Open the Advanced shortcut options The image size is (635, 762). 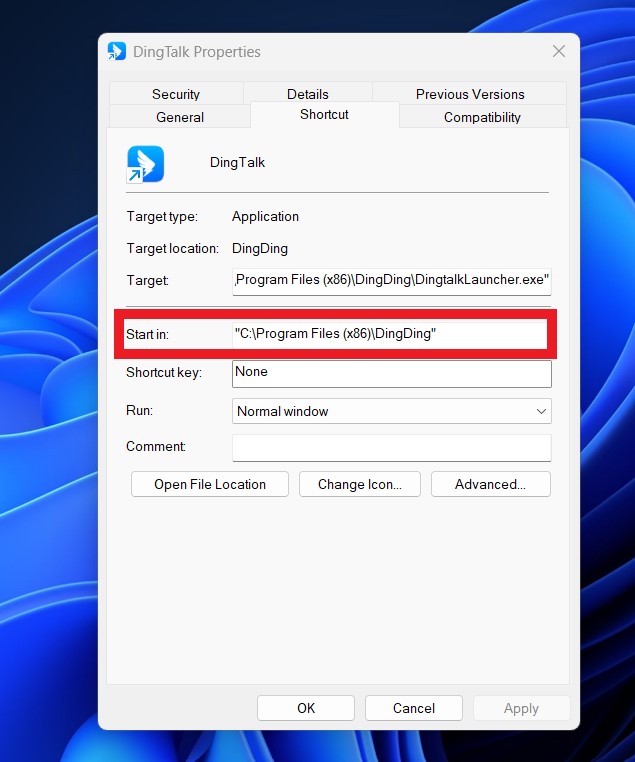tap(491, 484)
